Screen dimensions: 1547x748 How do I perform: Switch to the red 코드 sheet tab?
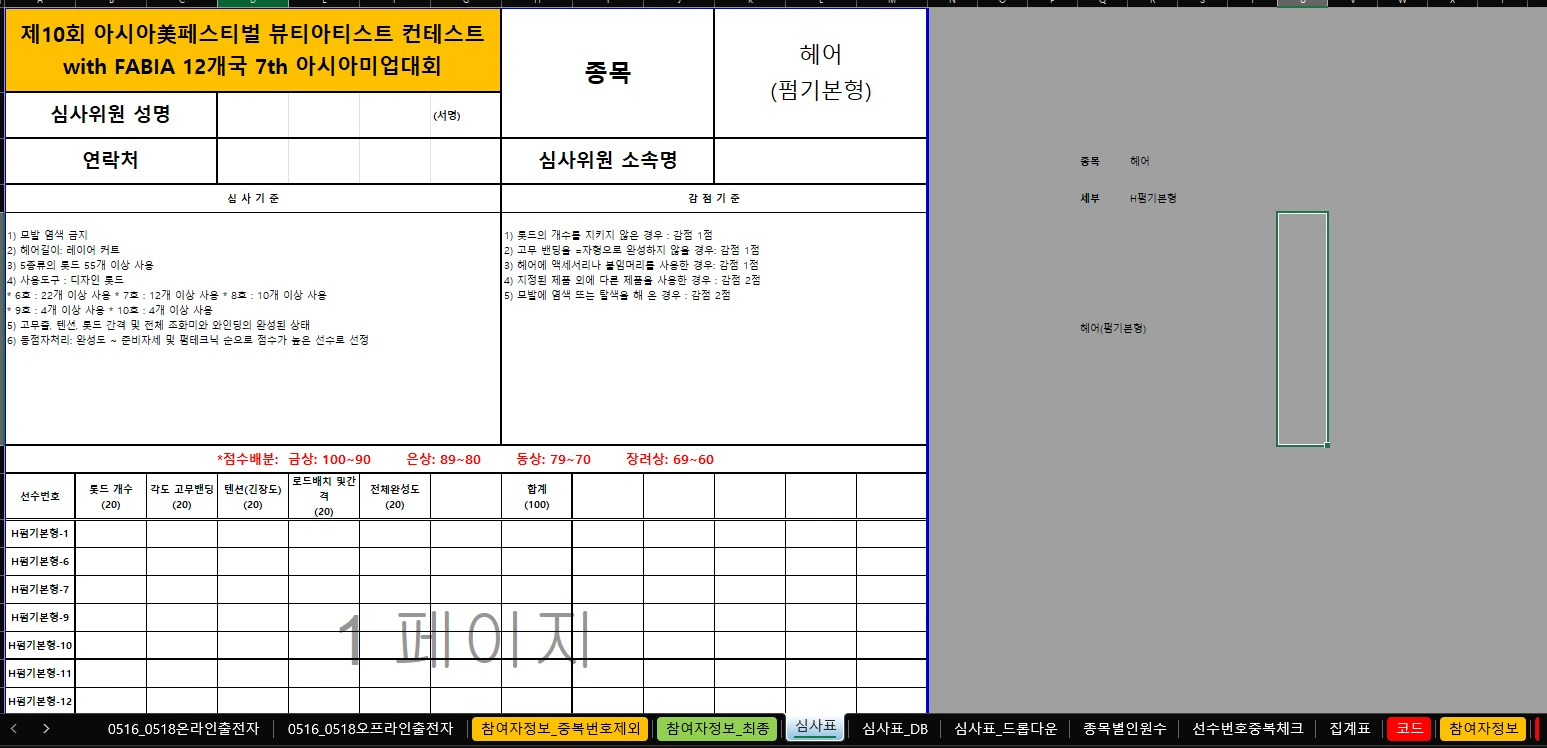(1411, 729)
